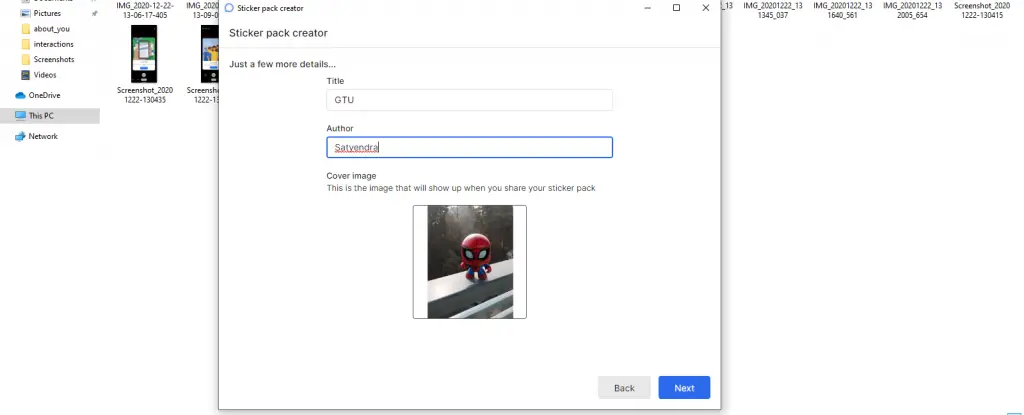This screenshot has width=1024, height=415.
Task: Select This PC in Explorer sidebar
Action: 50,116
